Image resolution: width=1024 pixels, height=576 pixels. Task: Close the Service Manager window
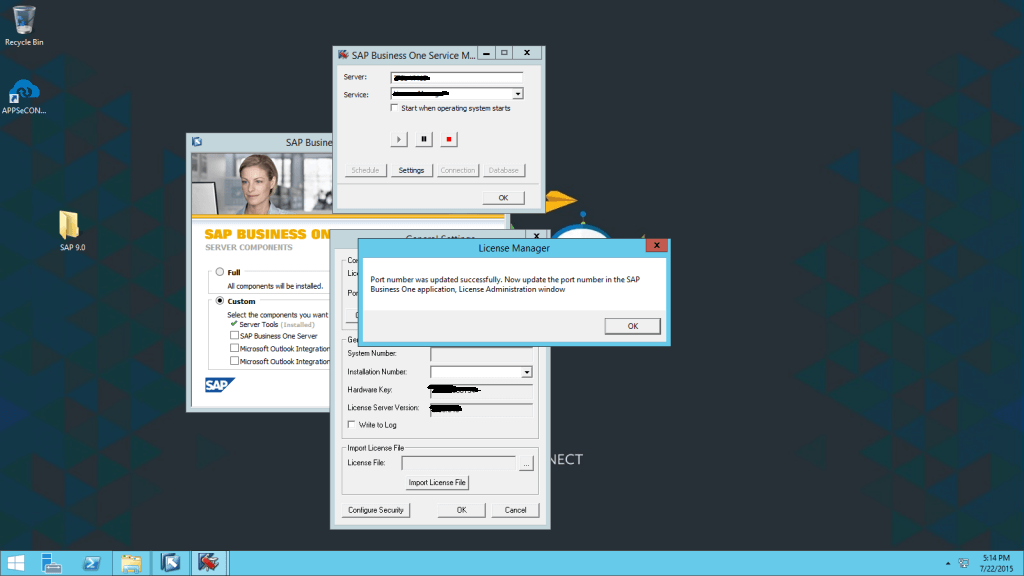(527, 53)
